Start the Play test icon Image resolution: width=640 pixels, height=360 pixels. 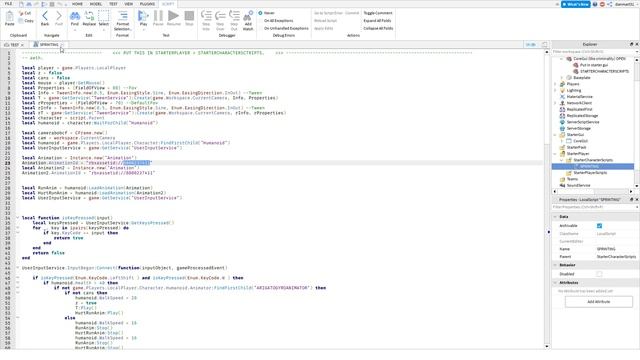click(x=143, y=16)
